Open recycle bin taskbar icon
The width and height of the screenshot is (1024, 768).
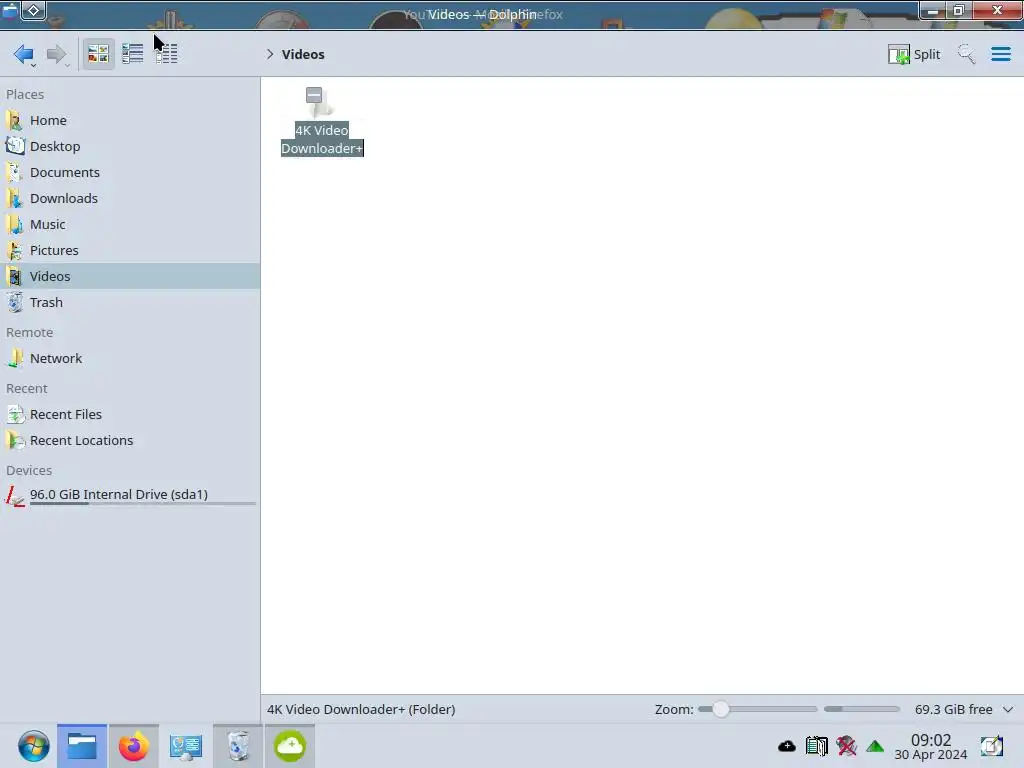[x=238, y=746]
